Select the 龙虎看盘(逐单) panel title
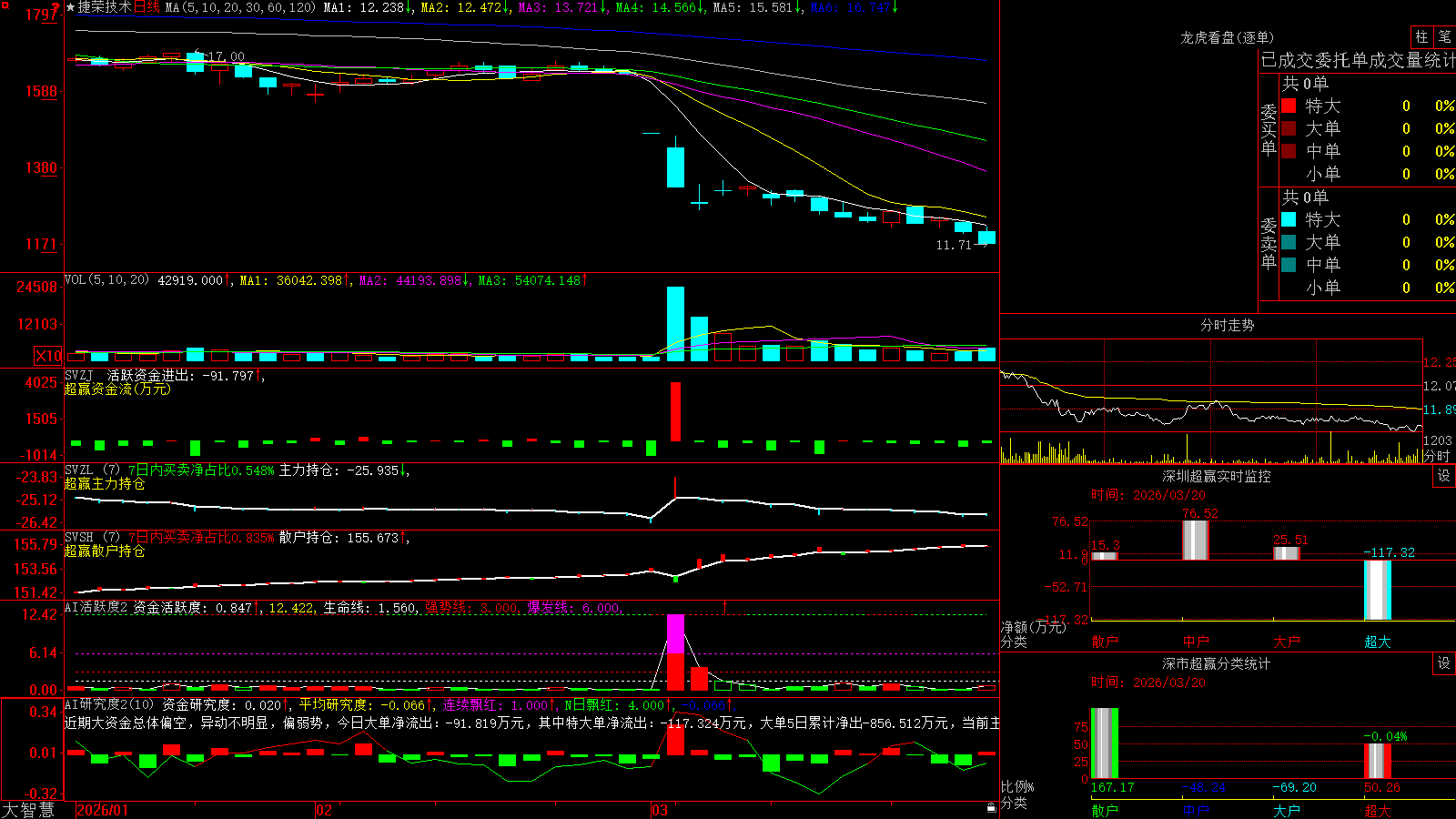The height and width of the screenshot is (819, 1456). point(1227,37)
